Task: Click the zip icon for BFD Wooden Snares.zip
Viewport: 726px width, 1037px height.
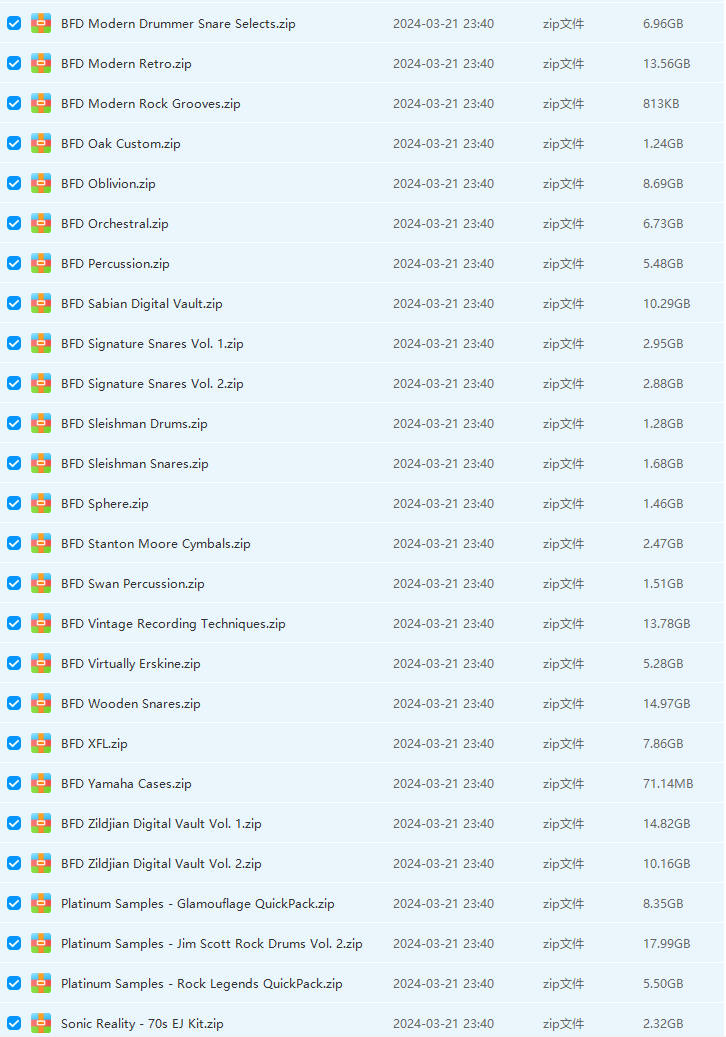Action: click(x=41, y=703)
